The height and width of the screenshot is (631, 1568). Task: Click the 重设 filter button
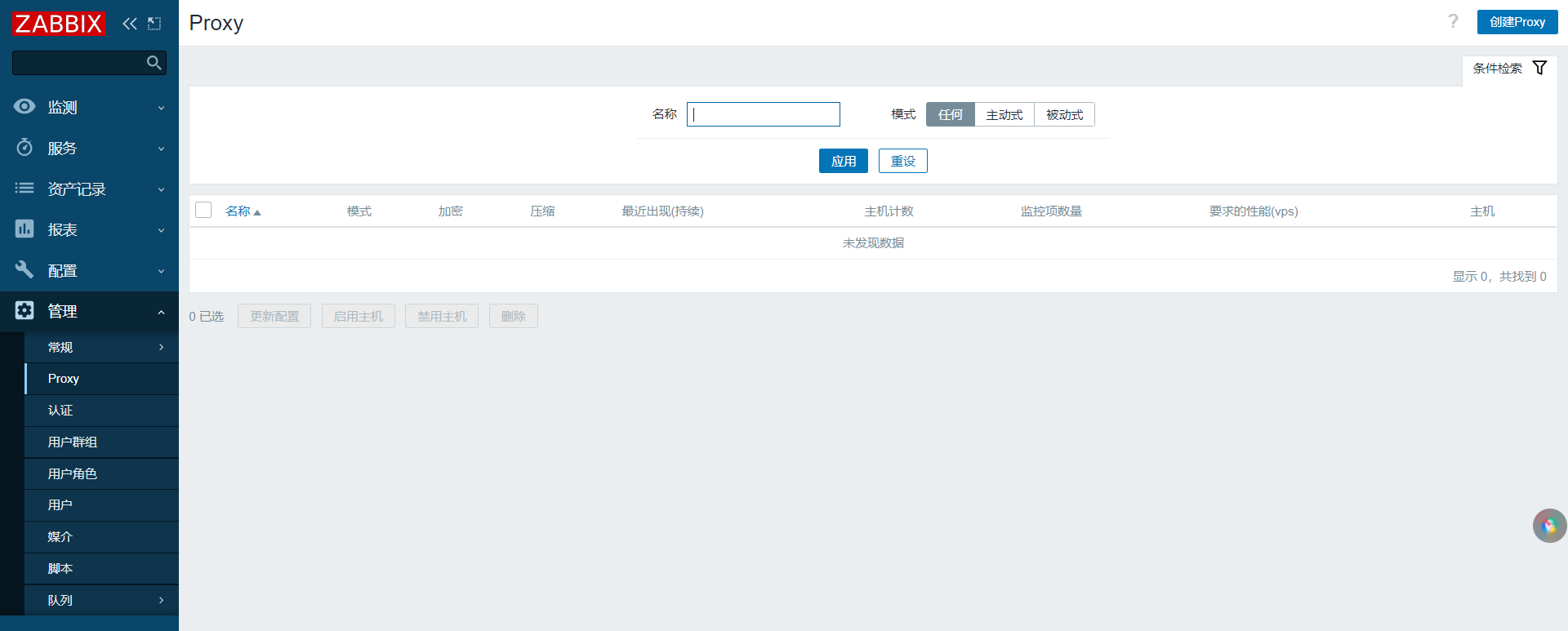(x=902, y=161)
